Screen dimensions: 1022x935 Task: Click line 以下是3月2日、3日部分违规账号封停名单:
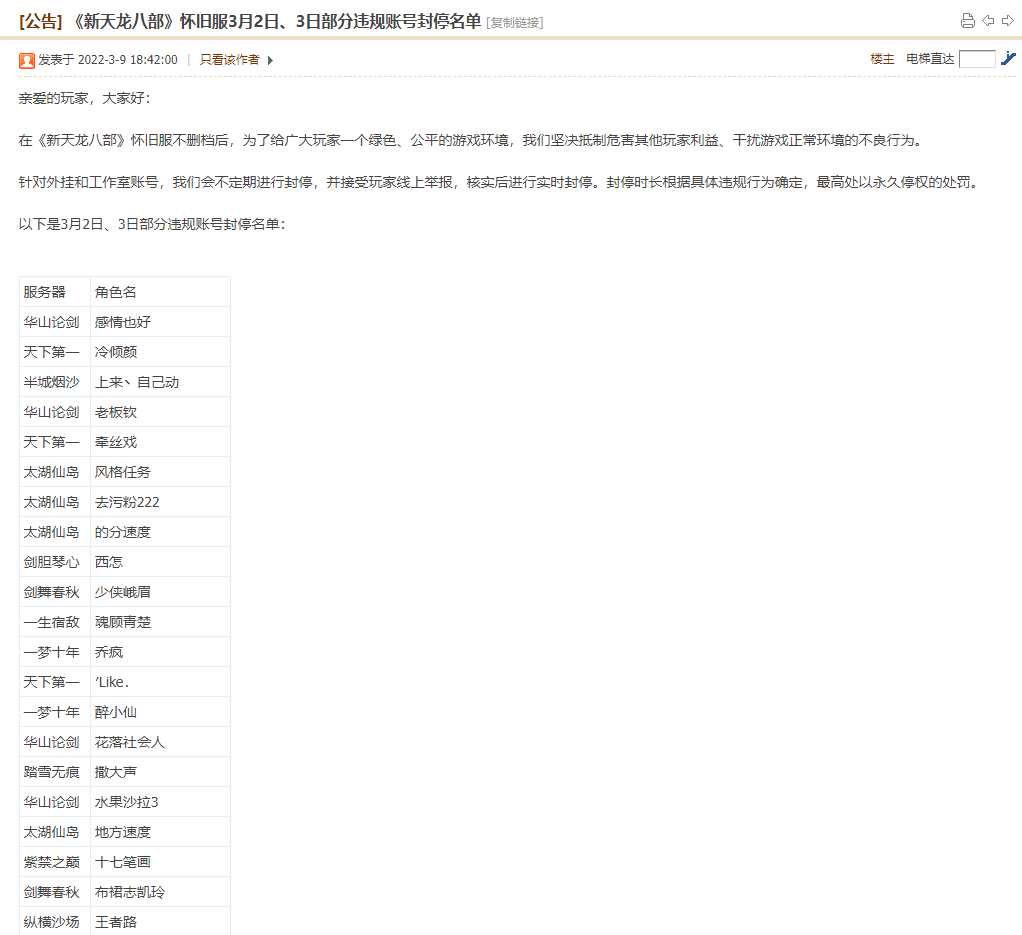(x=152, y=224)
